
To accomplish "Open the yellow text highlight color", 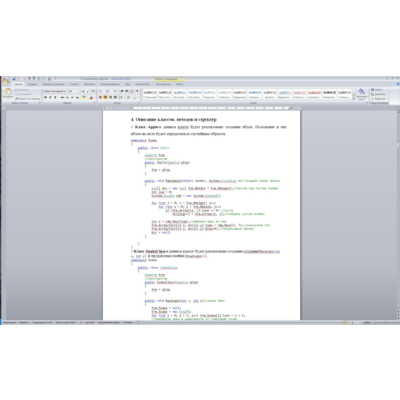I will (x=85, y=97).
